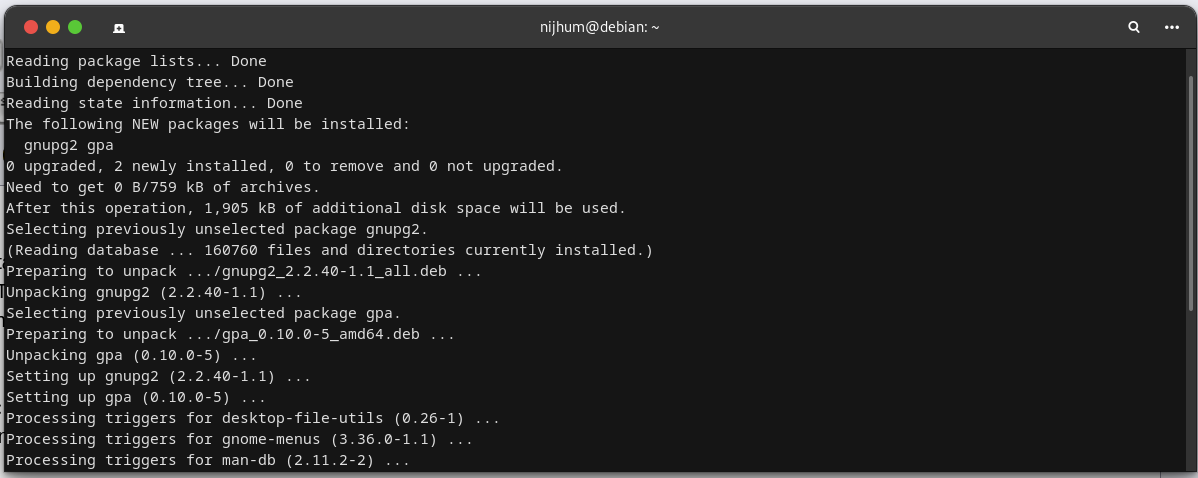This screenshot has width=1198, height=478.
Task: Click the new tab icon in header
Action: pos(119,28)
